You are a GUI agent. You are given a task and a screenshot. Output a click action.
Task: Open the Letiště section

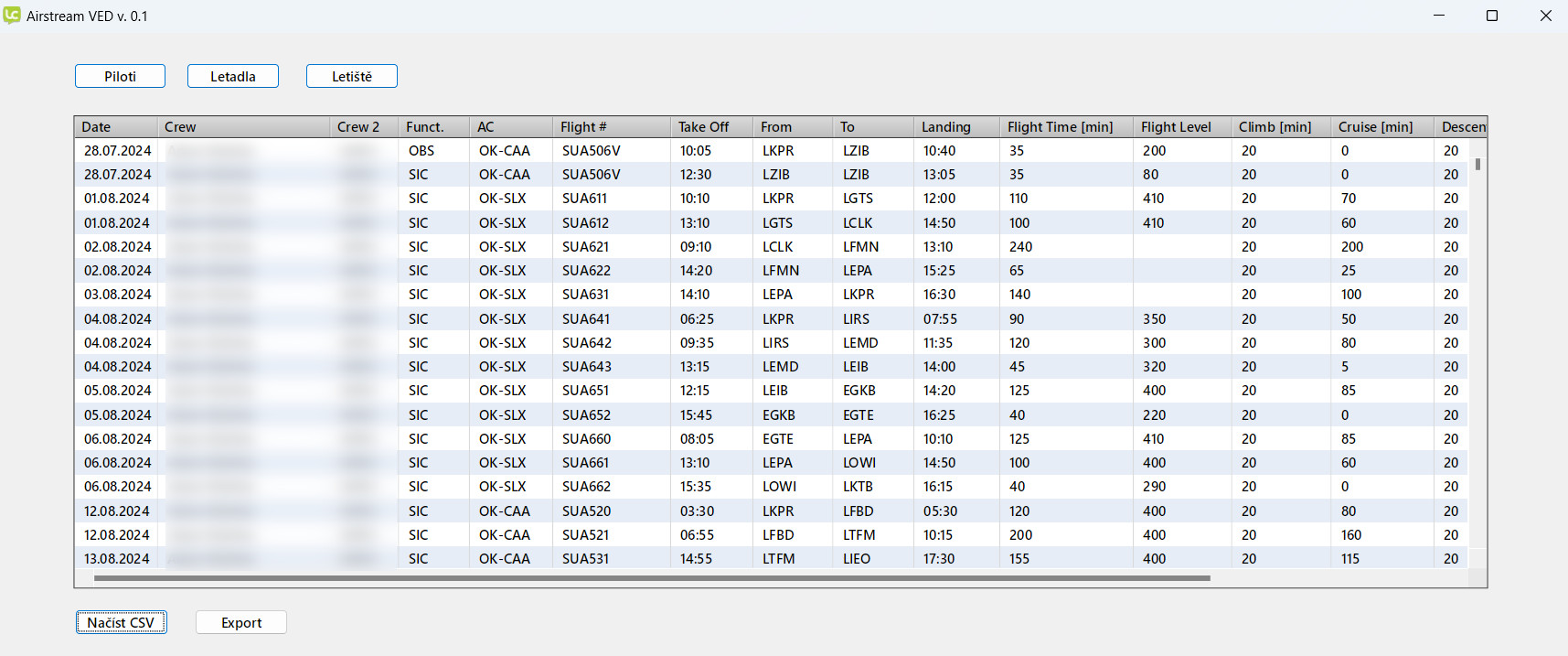coord(351,77)
